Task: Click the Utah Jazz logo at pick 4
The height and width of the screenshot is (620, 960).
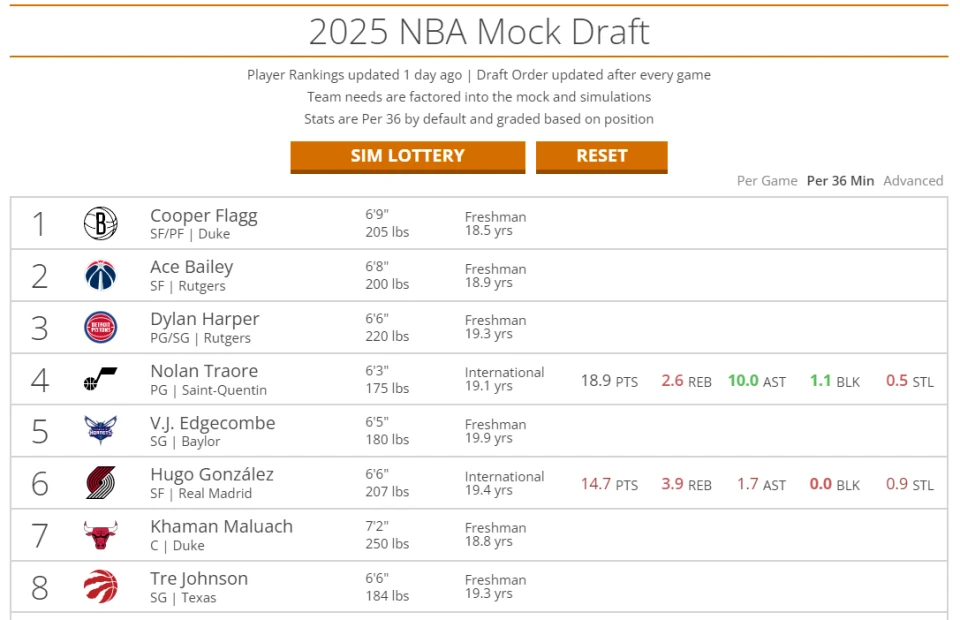Action: coord(100,379)
